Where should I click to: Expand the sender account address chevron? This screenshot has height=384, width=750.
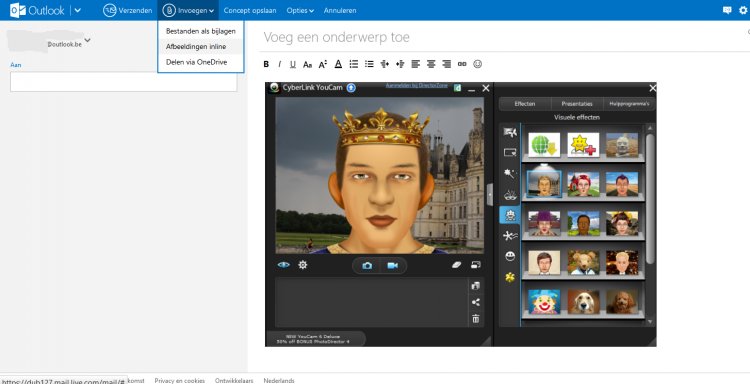[x=88, y=41]
